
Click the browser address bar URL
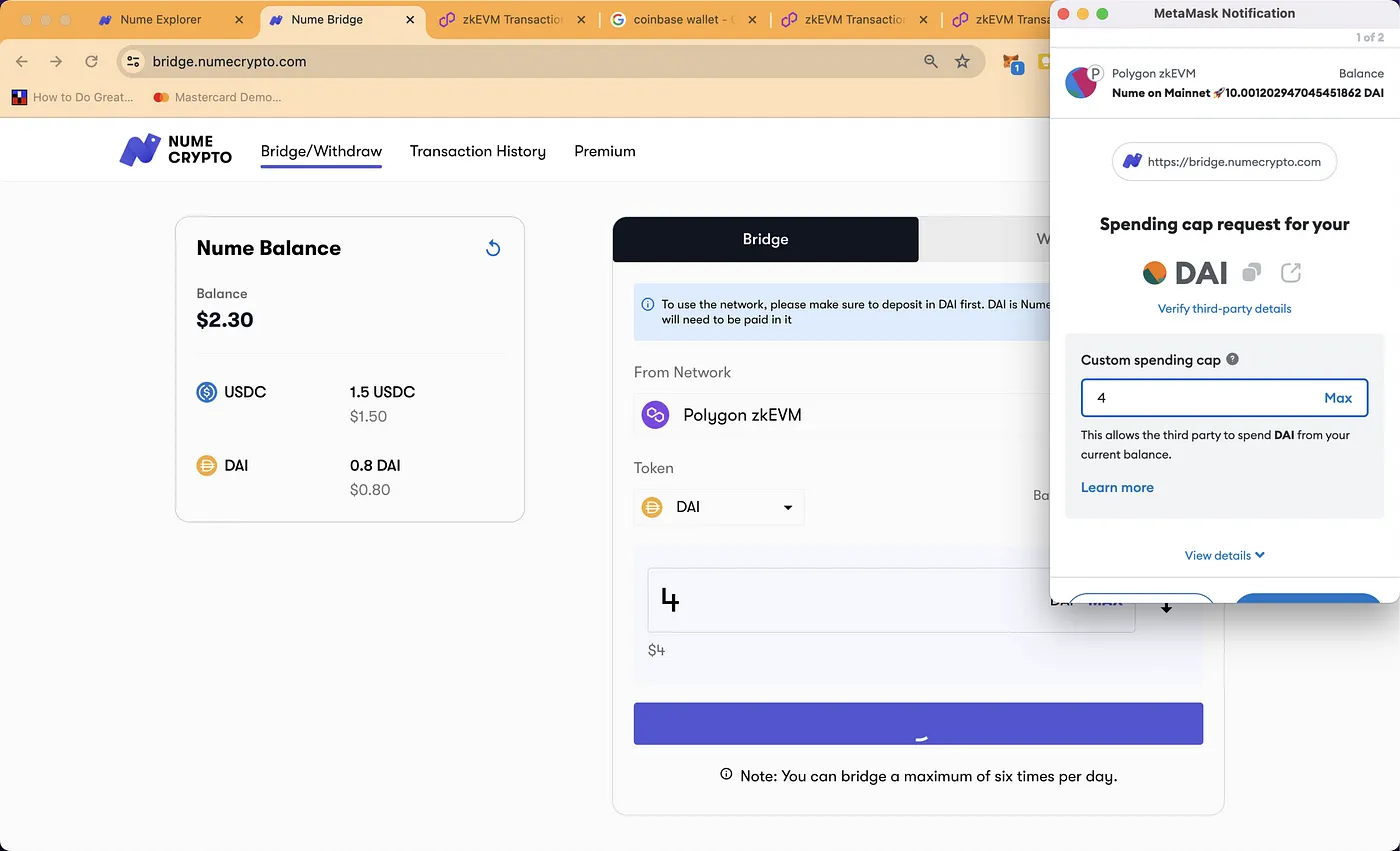(229, 61)
